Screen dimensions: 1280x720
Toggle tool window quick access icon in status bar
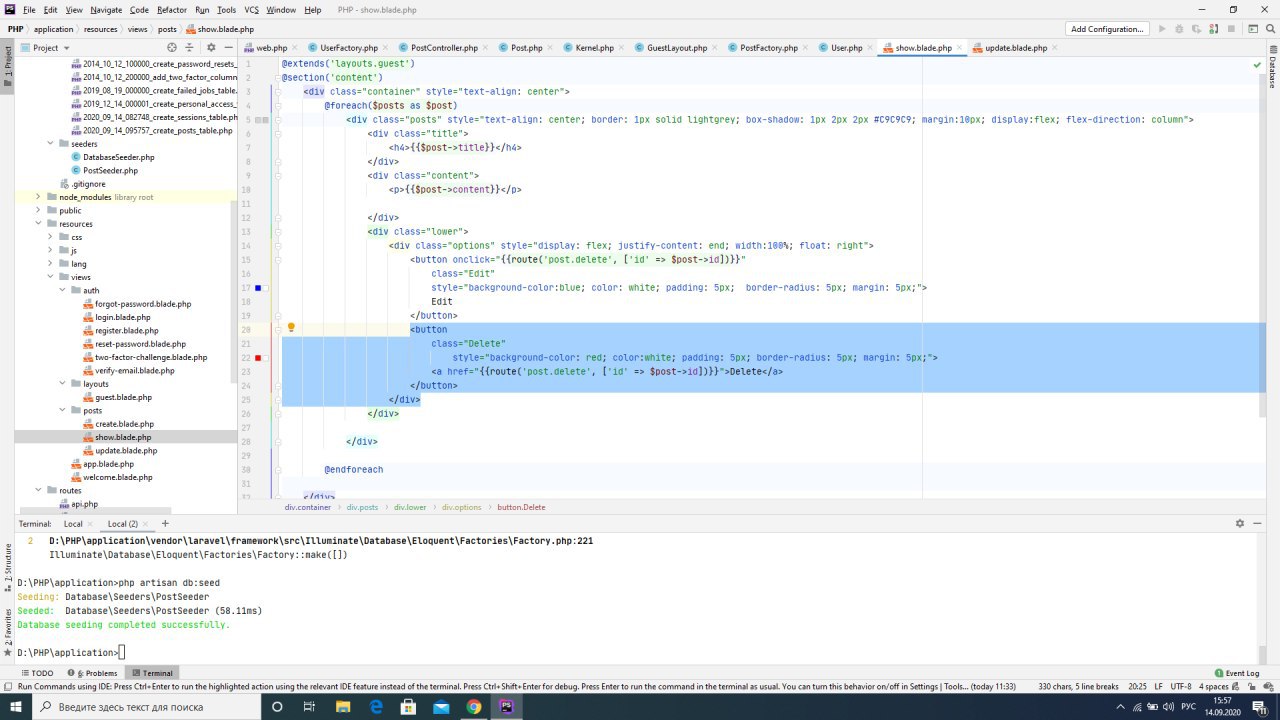coord(8,687)
